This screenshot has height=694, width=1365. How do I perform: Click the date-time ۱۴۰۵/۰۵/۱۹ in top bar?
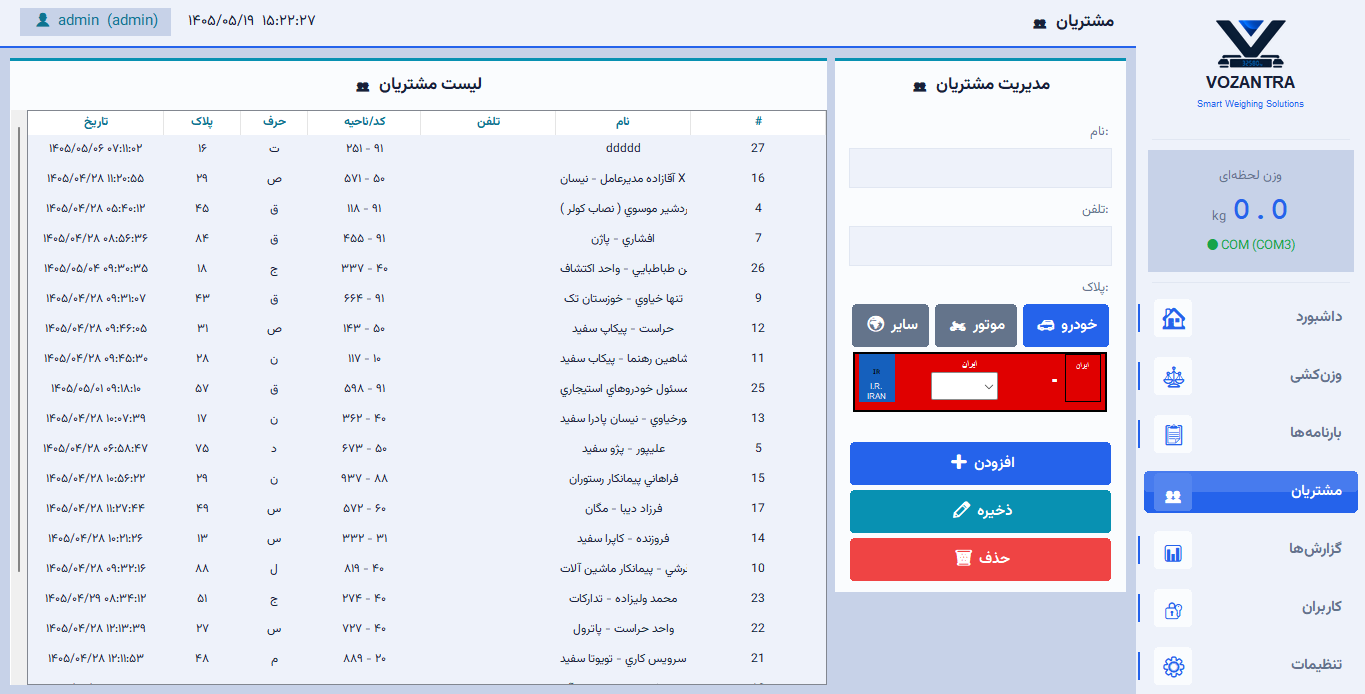tap(251, 21)
